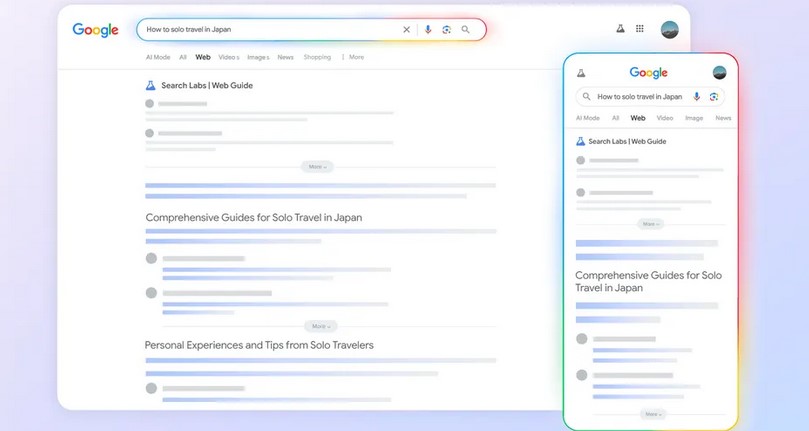The height and width of the screenshot is (431, 809).
Task: Tap AI Mode tab on mobile
Action: point(588,118)
